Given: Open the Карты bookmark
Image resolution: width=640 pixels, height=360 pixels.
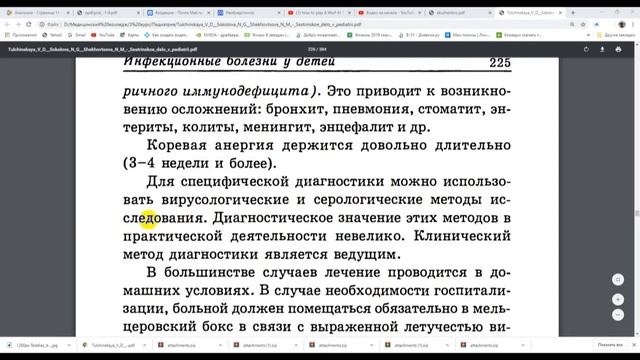Looking at the screenshot, I should [129, 35].
